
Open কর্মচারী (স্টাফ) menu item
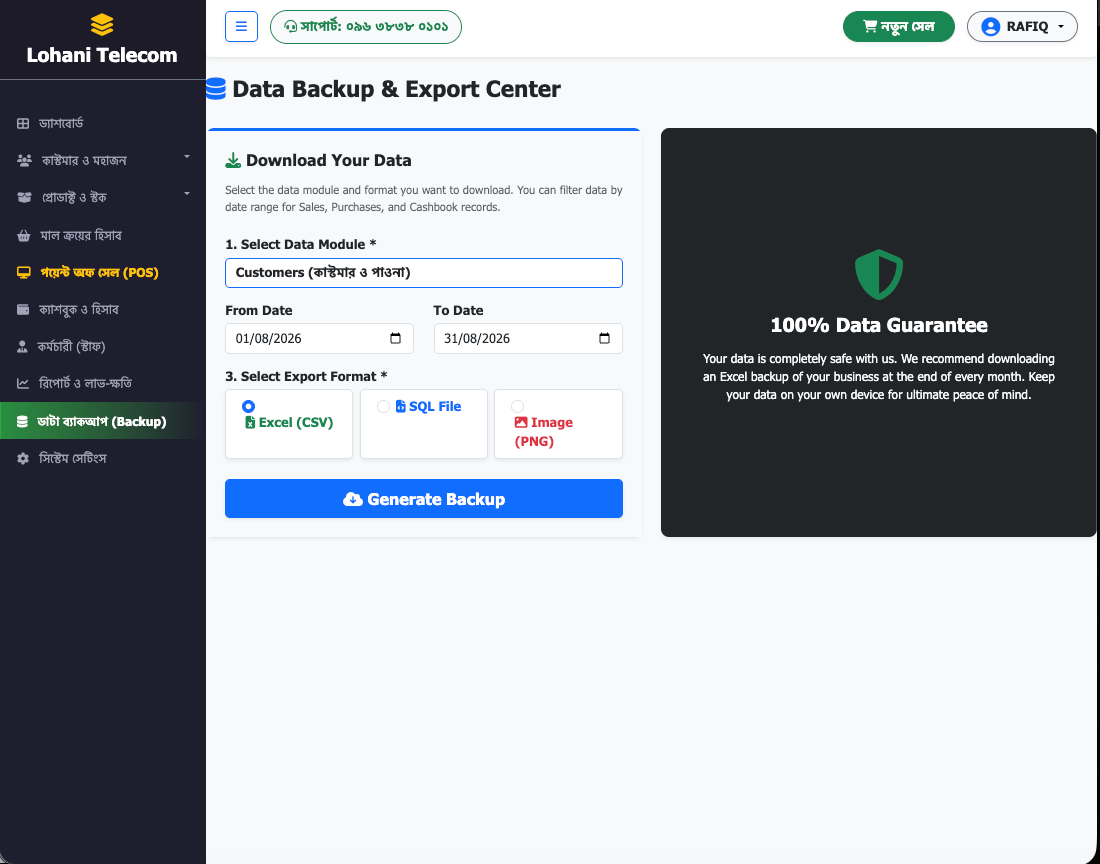tap(103, 346)
